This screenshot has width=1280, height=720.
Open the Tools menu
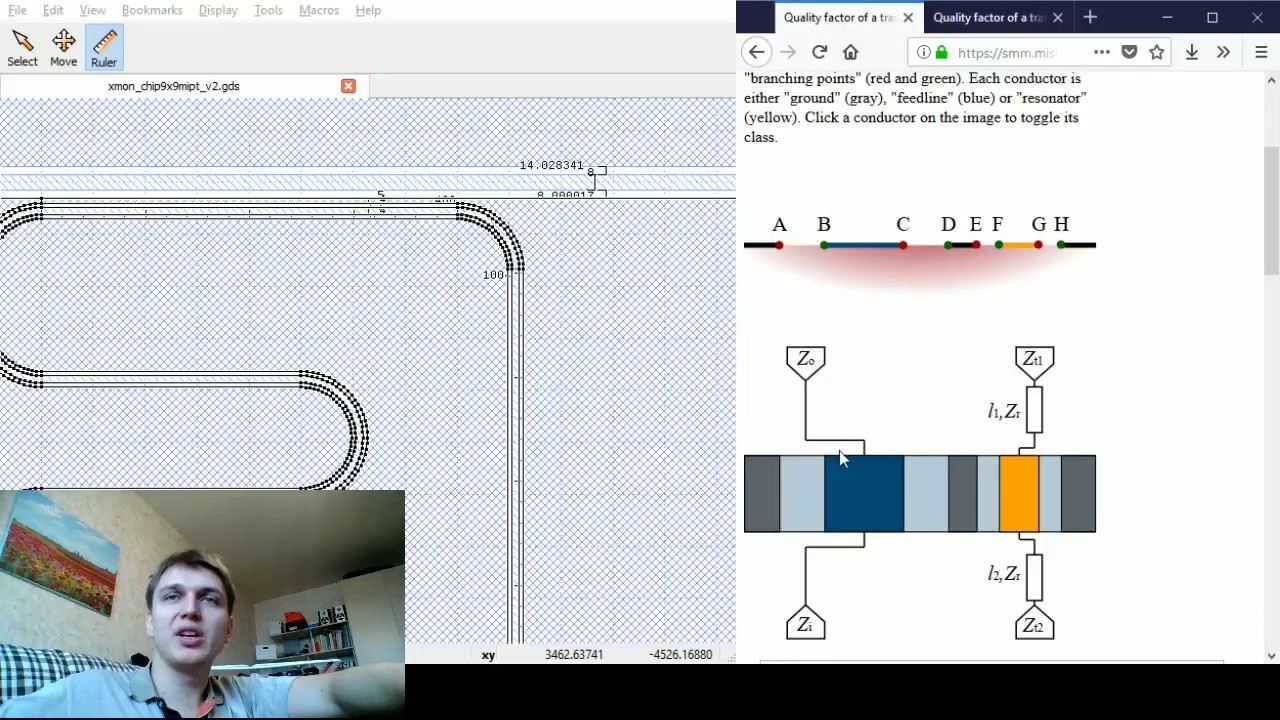click(x=268, y=10)
